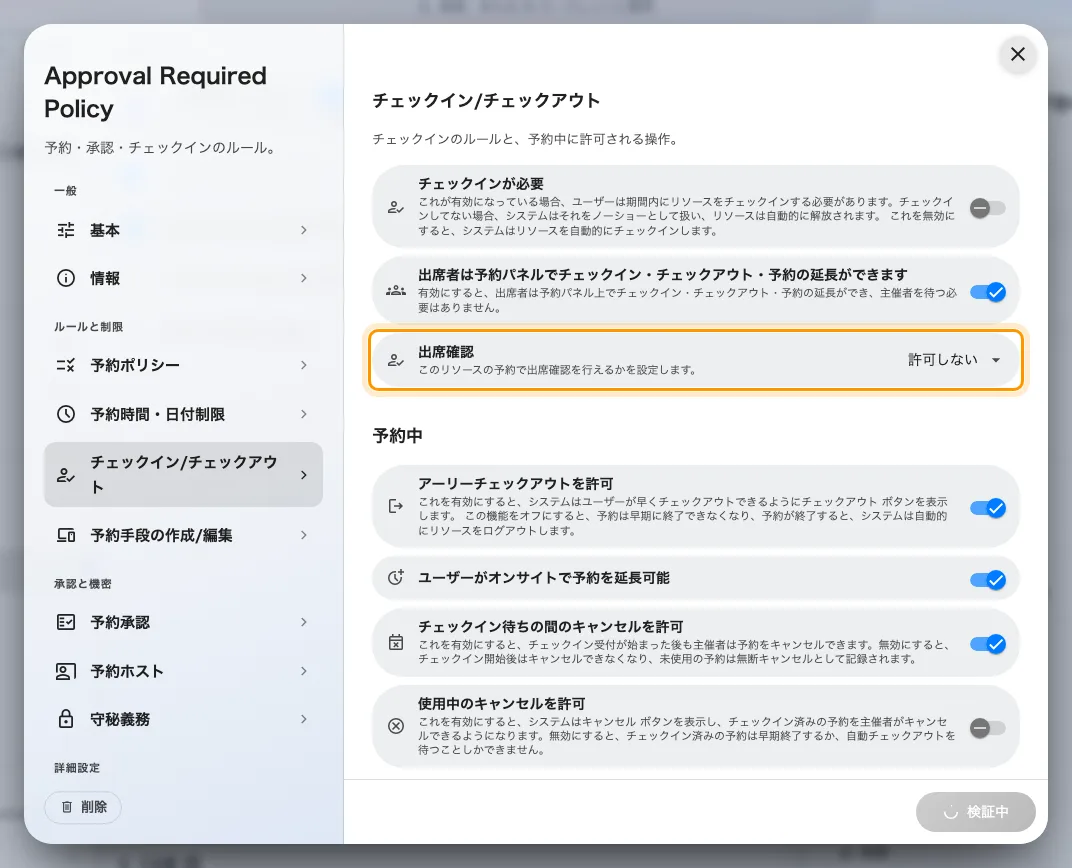Screen dimensions: 1072x868
Task: Enable the チェックインが必要 toggle
Action: coord(987,208)
